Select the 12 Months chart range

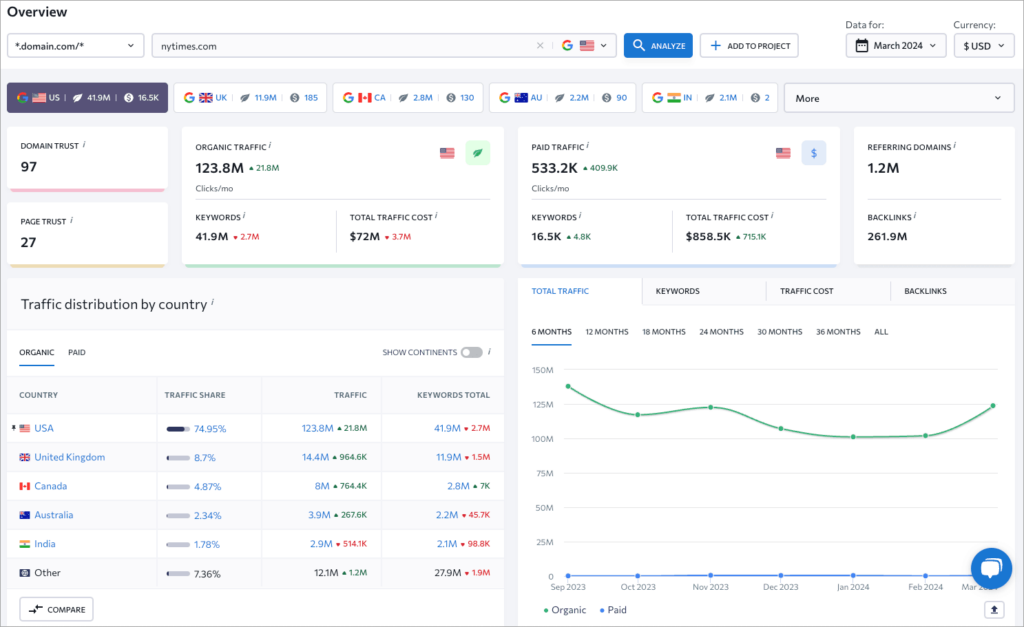click(607, 332)
